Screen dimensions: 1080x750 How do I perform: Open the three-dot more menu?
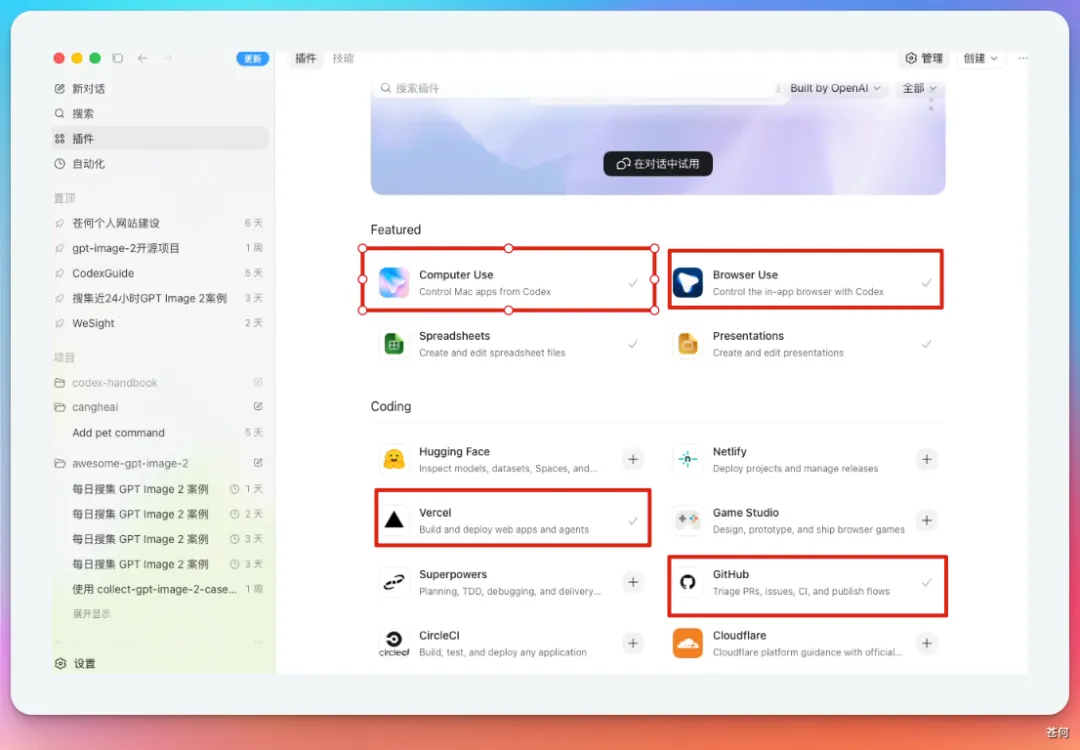(x=1024, y=59)
